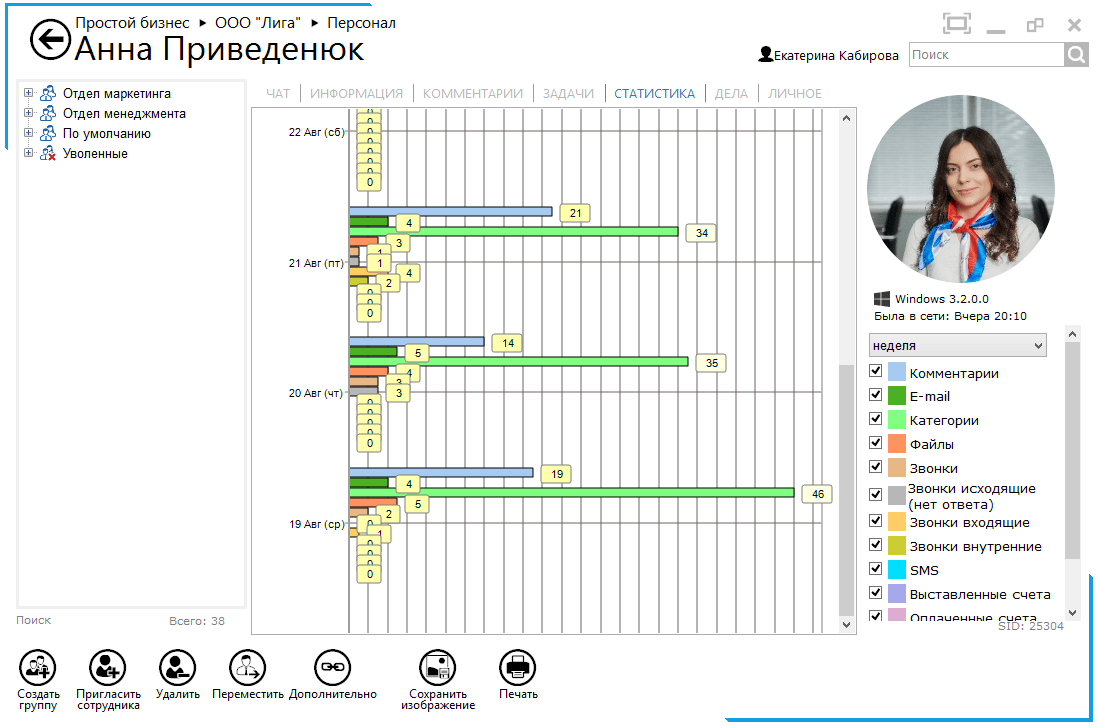
Task: Expand the Уволенные group node
Action: (29, 154)
